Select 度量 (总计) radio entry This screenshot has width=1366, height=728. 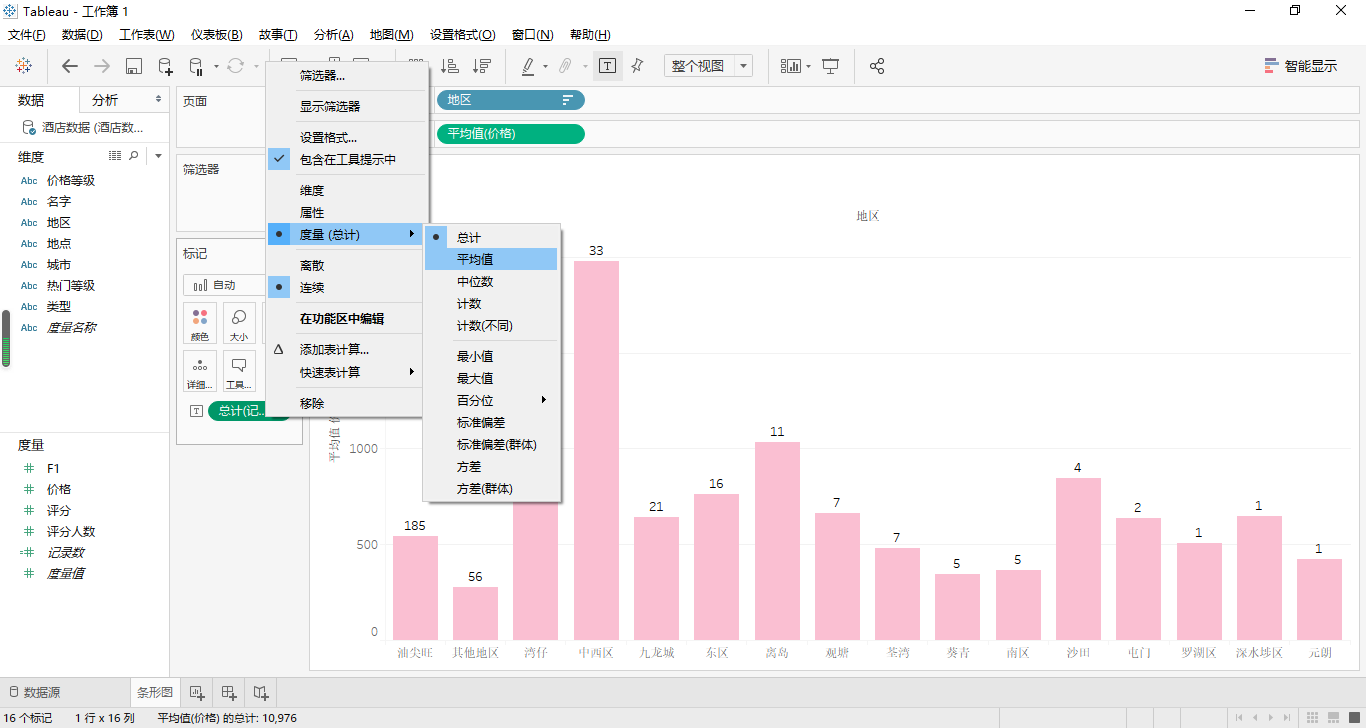pyautogui.click(x=344, y=234)
